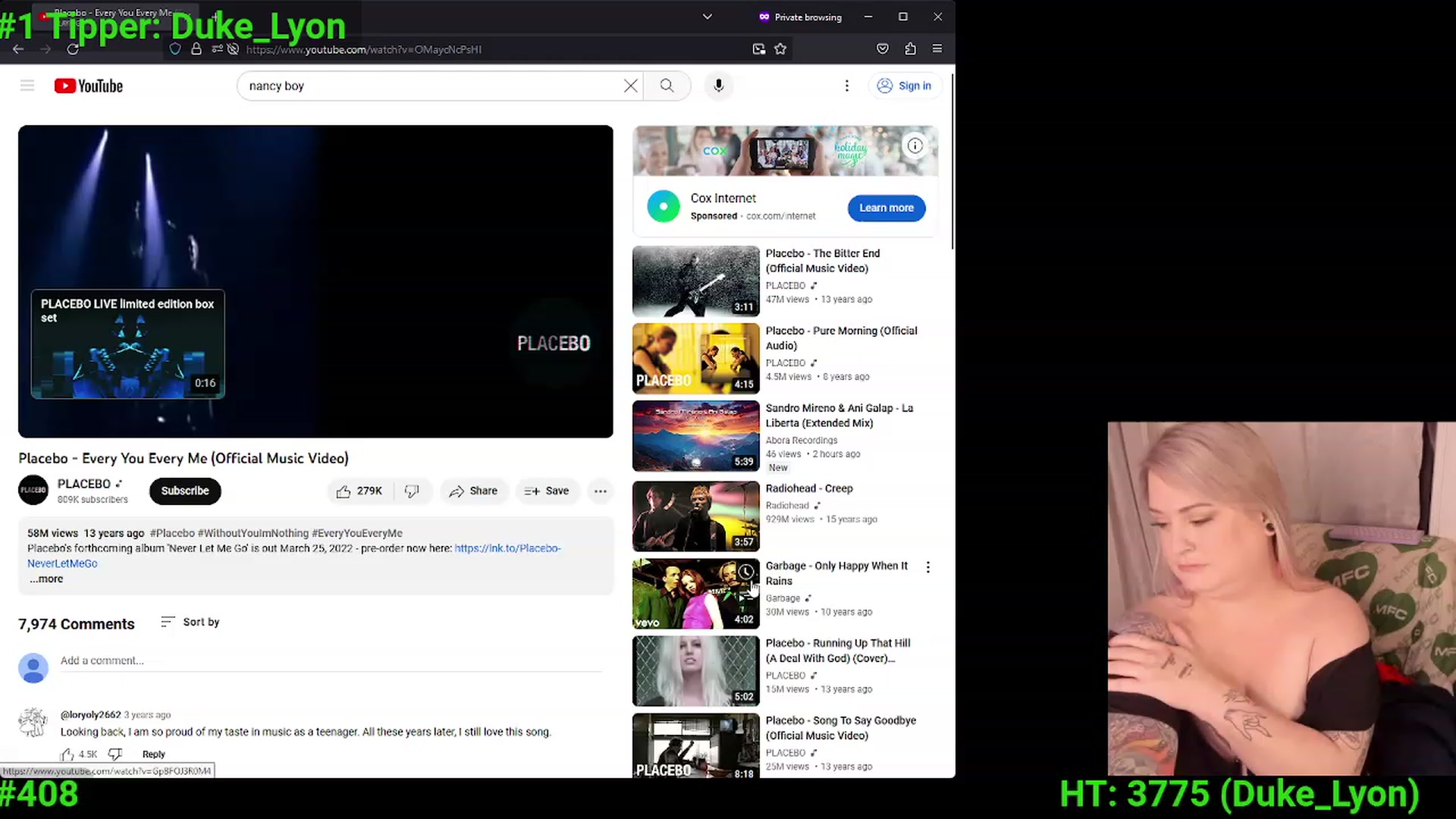Click the PLACEBO channel name below video

pos(84,484)
